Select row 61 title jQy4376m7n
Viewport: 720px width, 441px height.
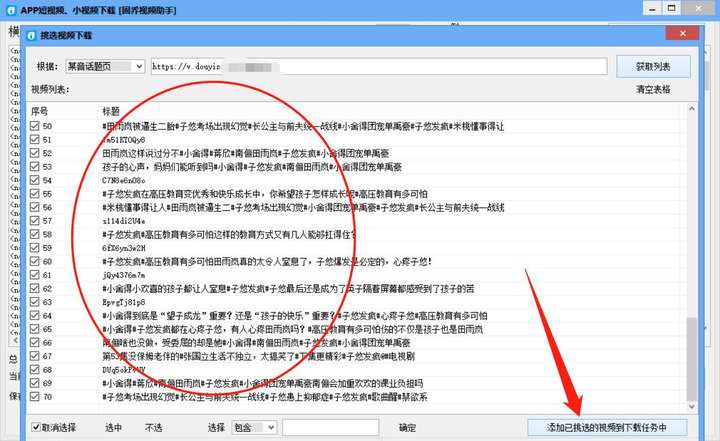click(124, 275)
